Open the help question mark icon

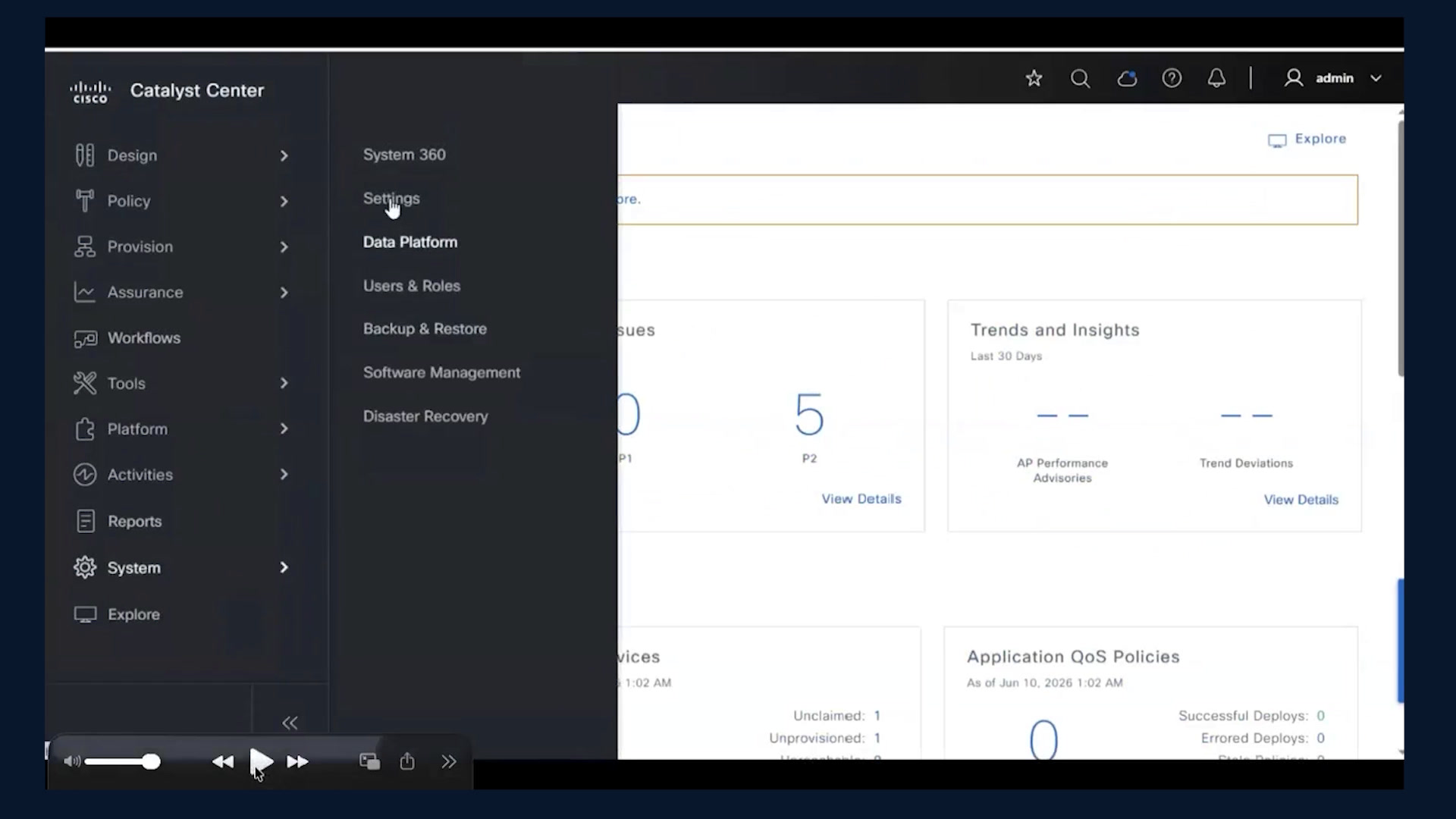coord(1172,78)
